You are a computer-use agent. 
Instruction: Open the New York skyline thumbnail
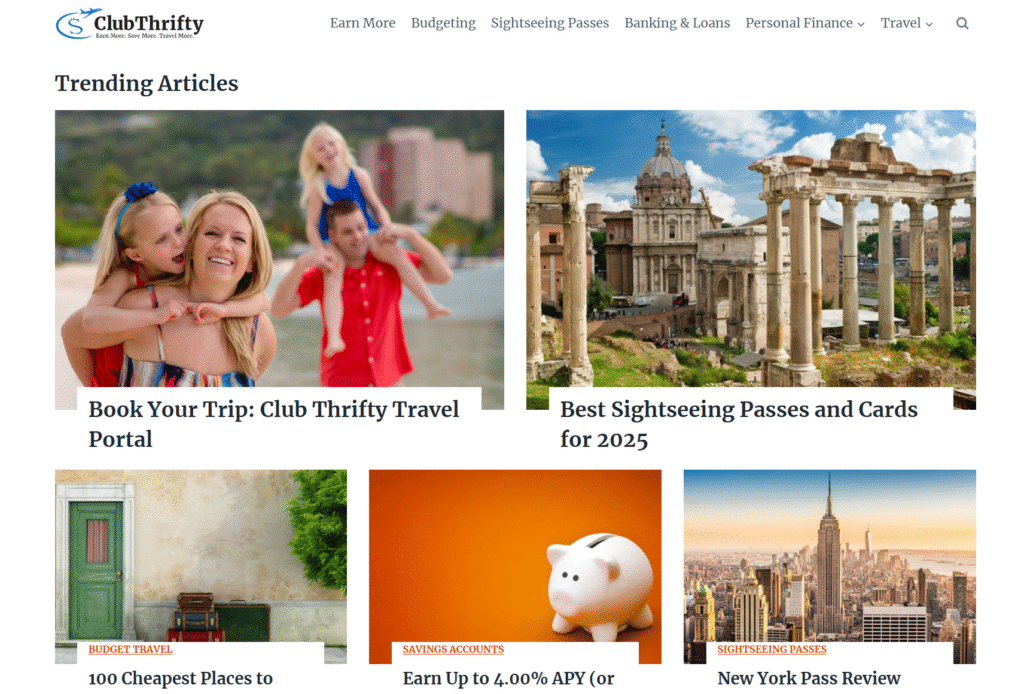[830, 556]
